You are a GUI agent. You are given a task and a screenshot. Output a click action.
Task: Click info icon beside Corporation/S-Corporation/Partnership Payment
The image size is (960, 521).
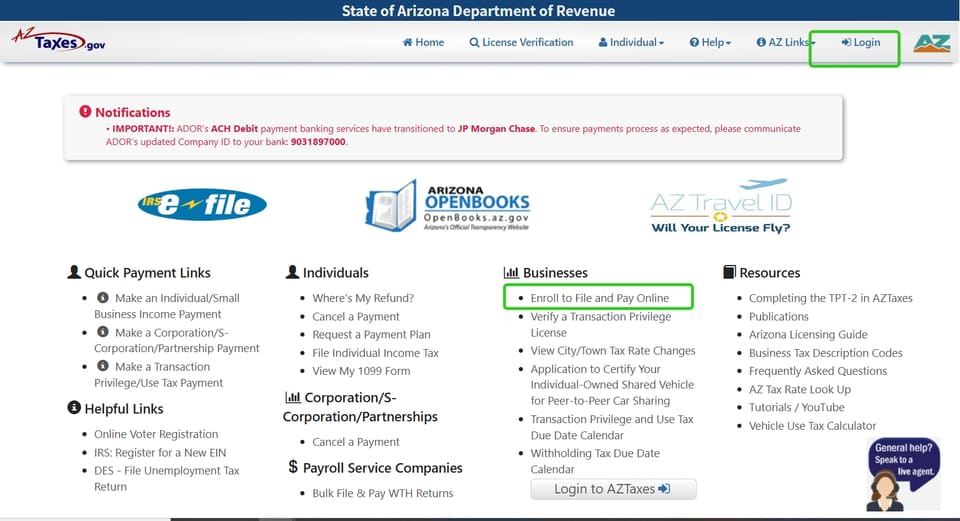click(x=103, y=332)
